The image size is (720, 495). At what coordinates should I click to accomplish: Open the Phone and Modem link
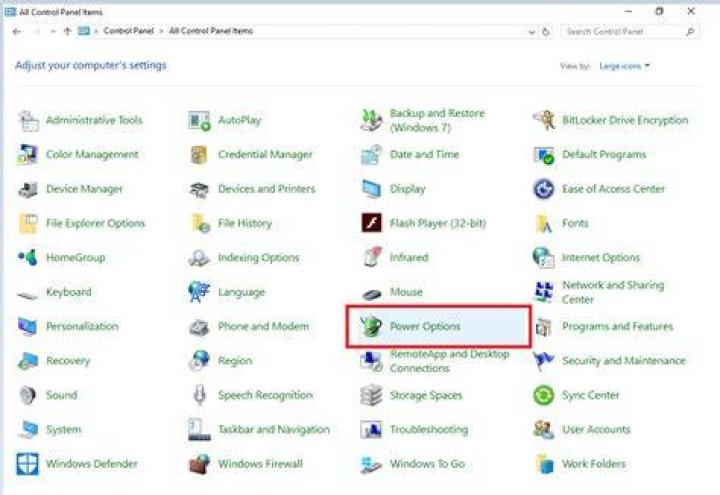click(x=263, y=326)
